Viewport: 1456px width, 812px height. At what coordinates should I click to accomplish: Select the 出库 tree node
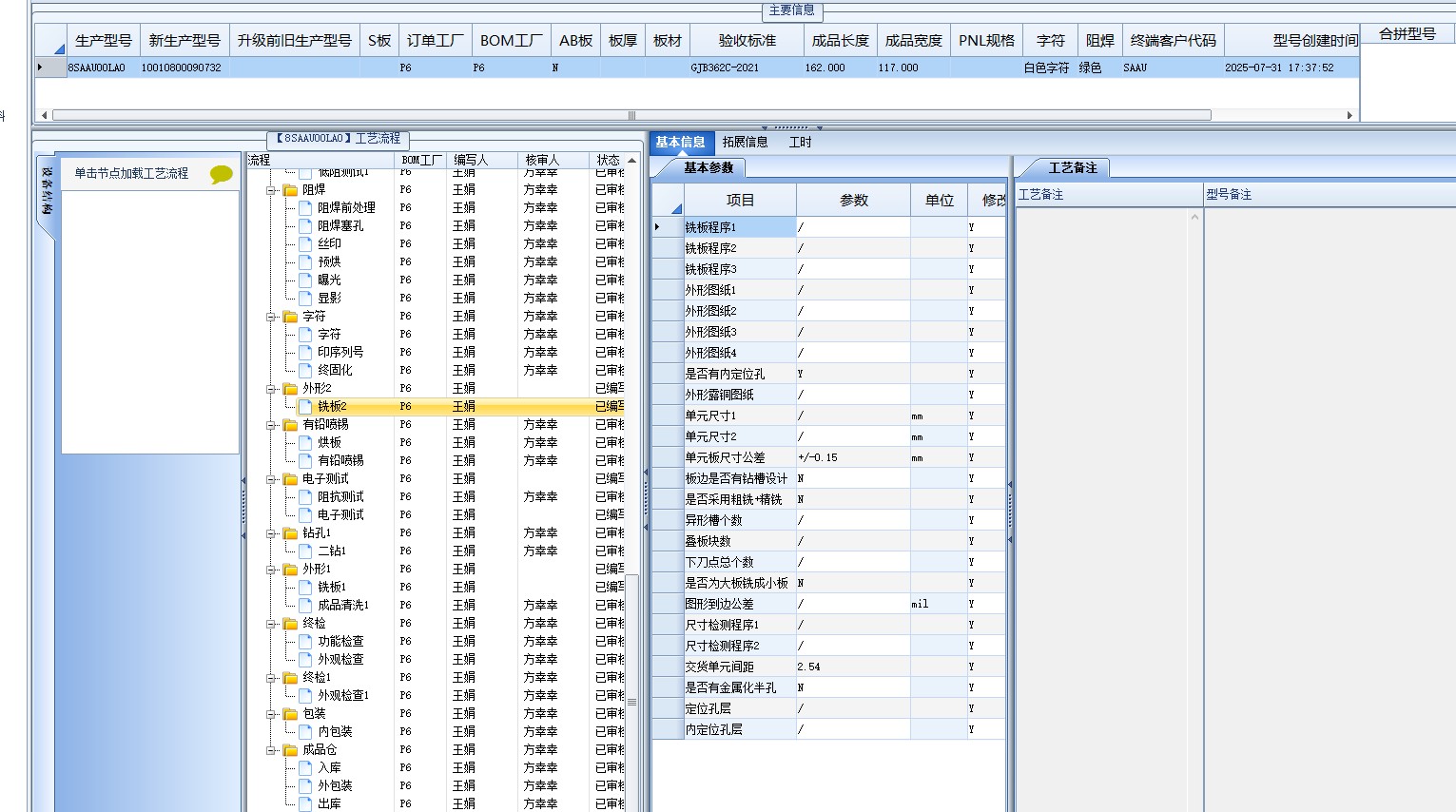click(329, 804)
